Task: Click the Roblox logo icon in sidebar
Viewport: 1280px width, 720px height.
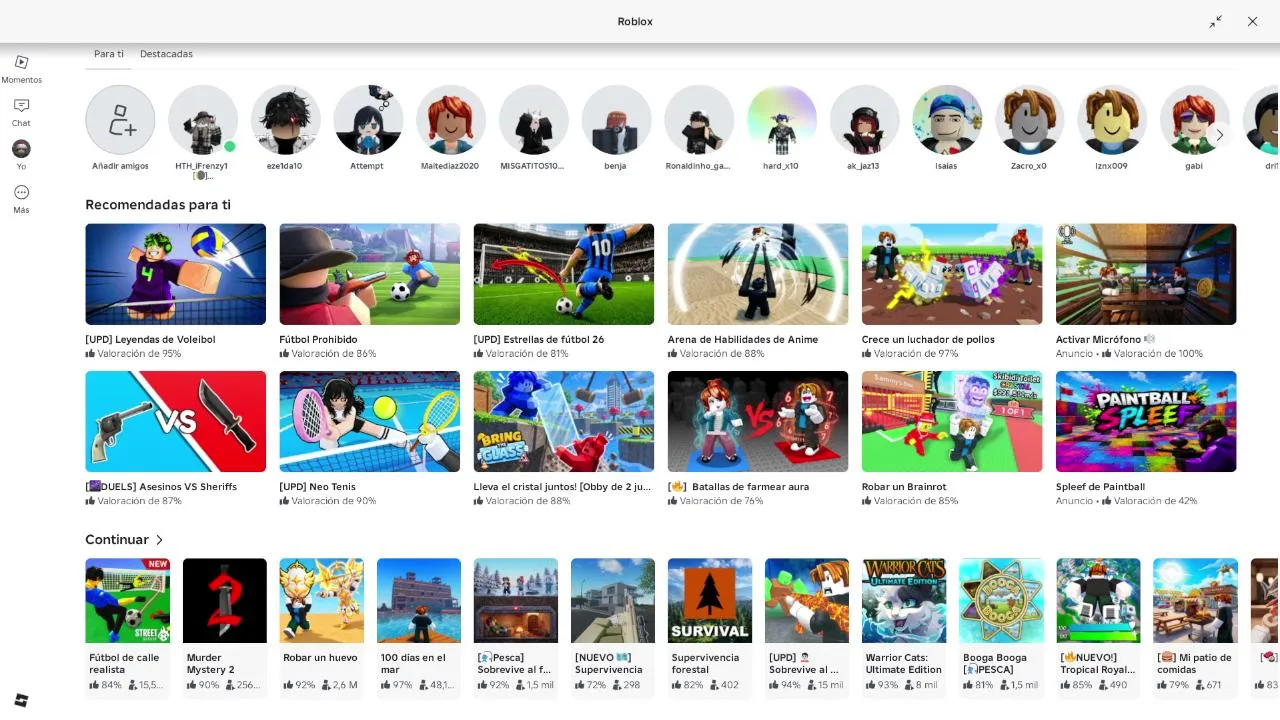Action: pos(21,700)
